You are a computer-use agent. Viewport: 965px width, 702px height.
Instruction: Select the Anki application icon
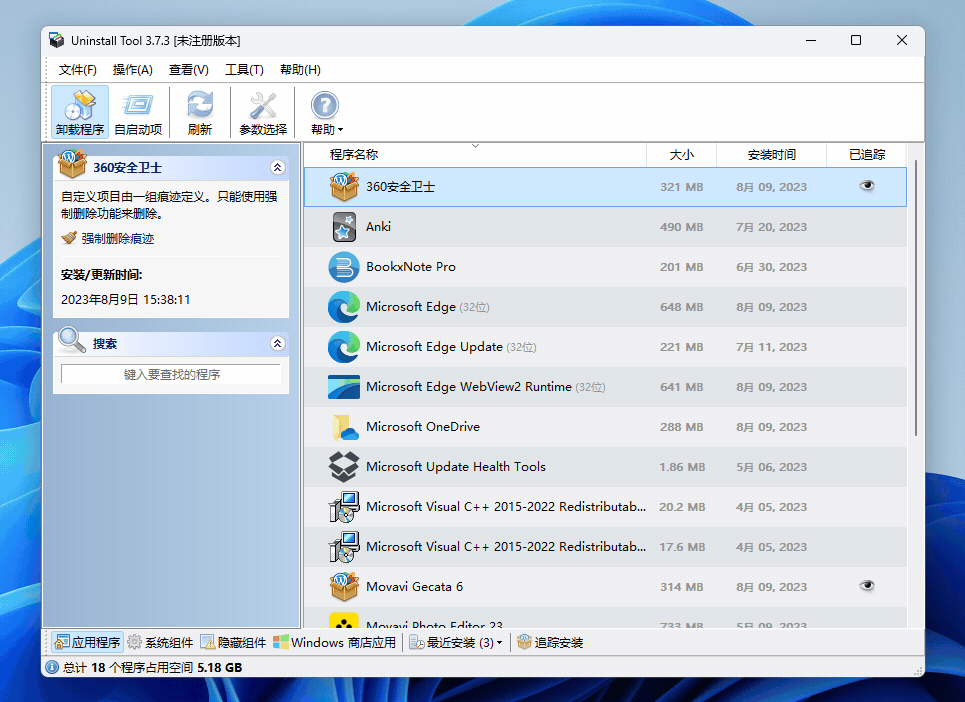pos(343,227)
